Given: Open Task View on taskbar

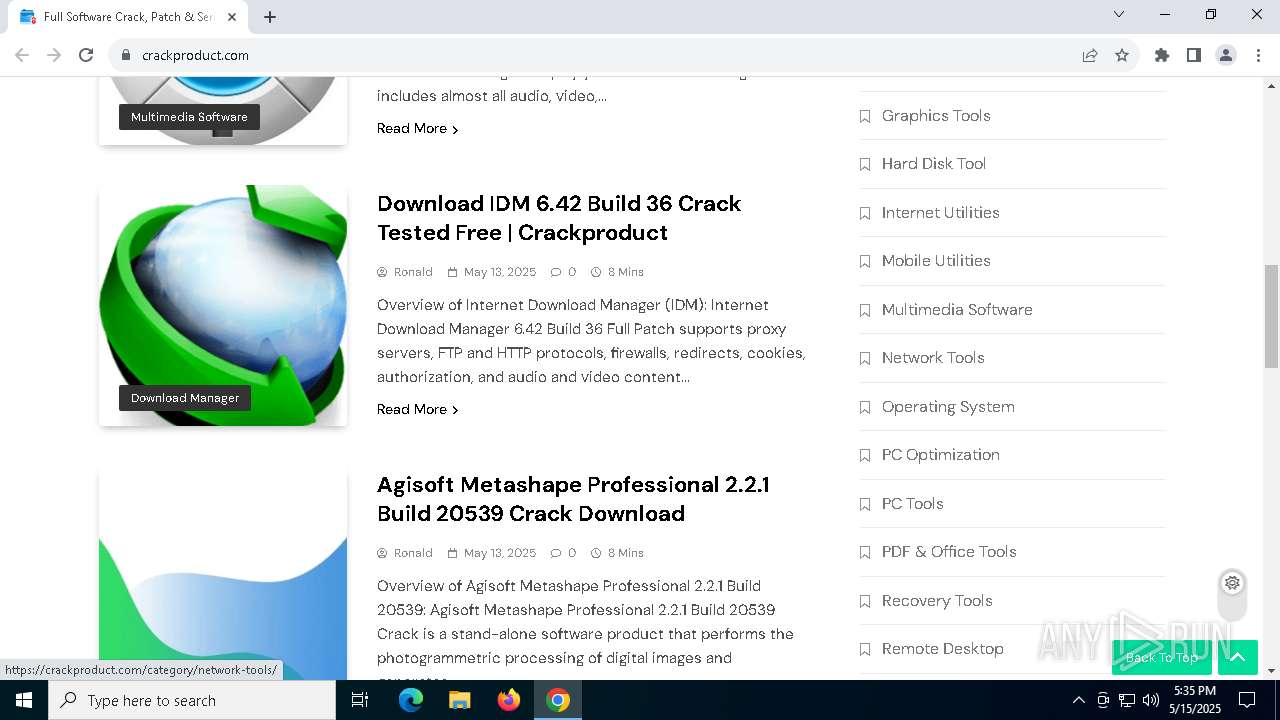Looking at the screenshot, I should (x=360, y=700).
